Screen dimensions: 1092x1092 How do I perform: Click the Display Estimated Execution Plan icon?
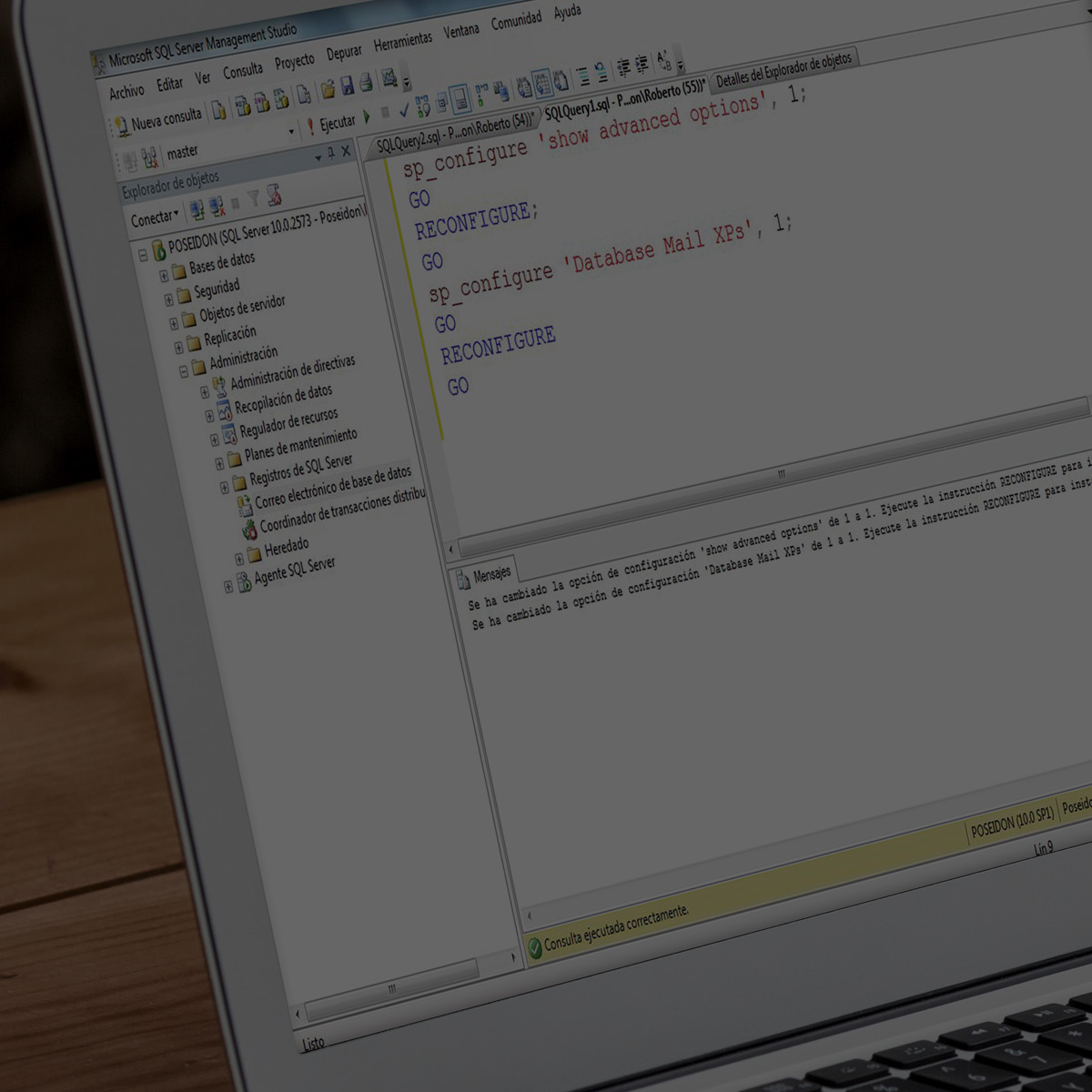[423, 107]
